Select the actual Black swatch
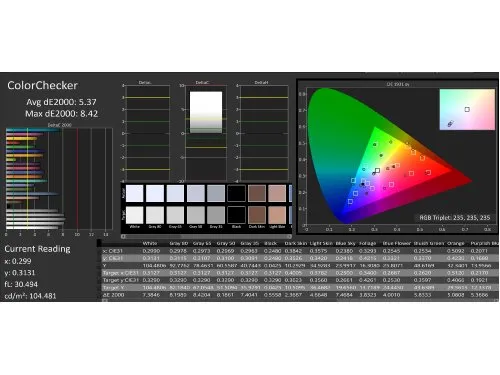The width and height of the screenshot is (500, 375). pos(236,194)
